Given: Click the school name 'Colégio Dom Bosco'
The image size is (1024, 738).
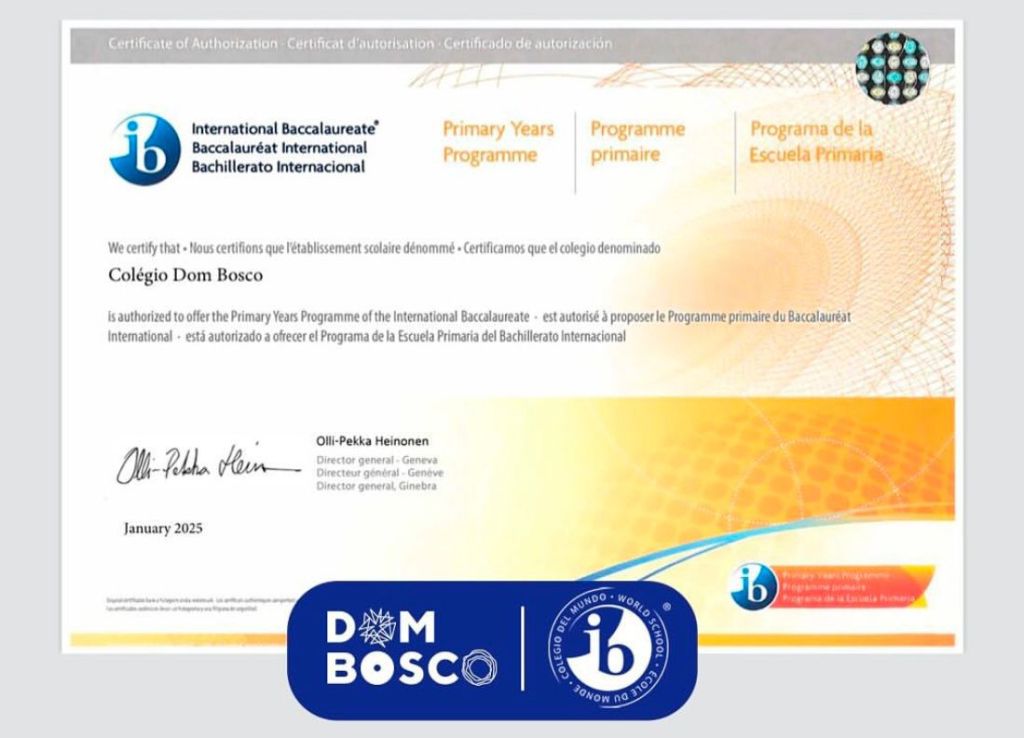Looking at the screenshot, I should pyautogui.click(x=185, y=274).
